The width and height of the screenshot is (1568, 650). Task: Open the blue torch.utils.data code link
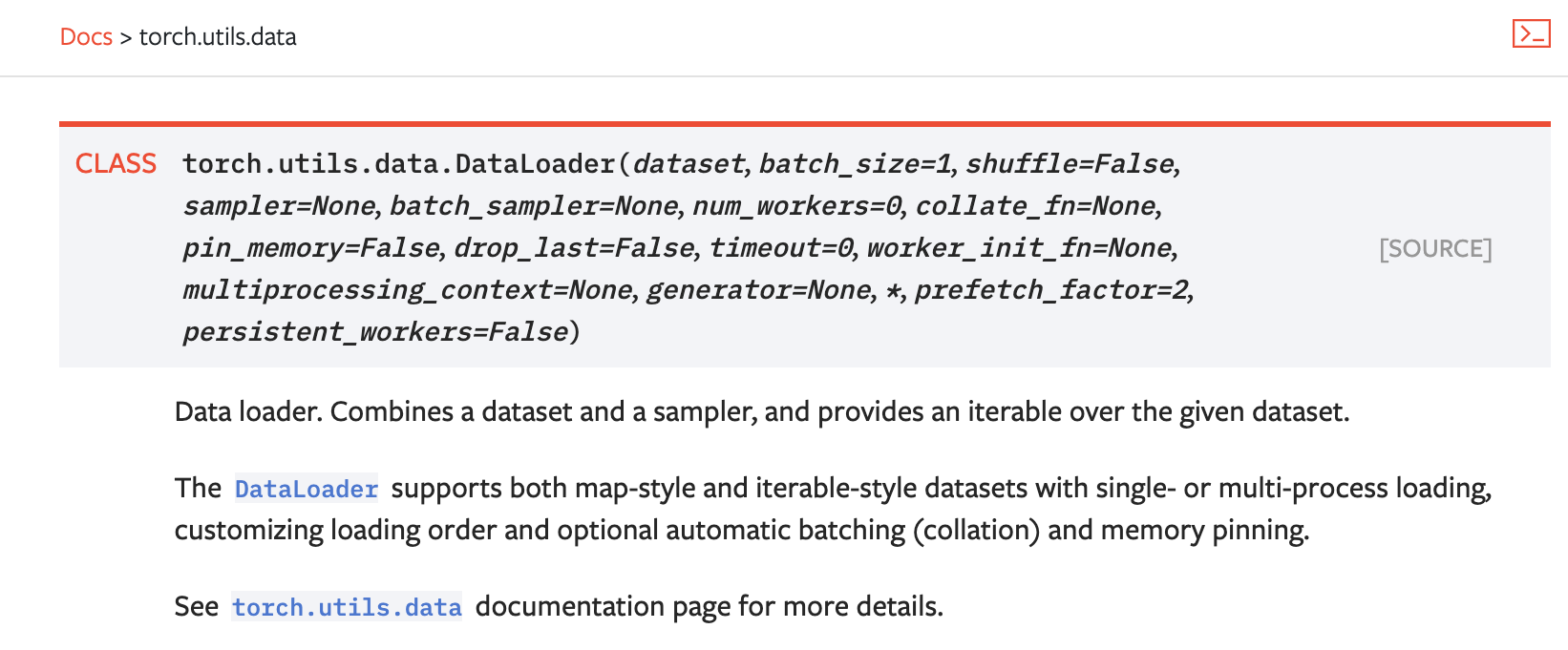[347, 607]
